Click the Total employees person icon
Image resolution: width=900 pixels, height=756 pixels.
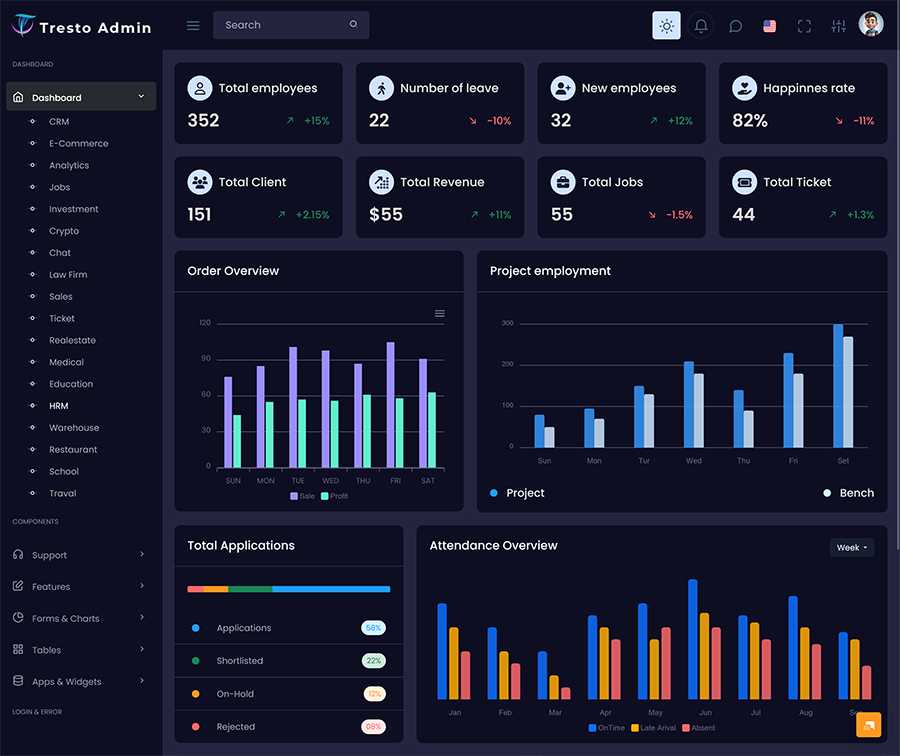tap(200, 88)
